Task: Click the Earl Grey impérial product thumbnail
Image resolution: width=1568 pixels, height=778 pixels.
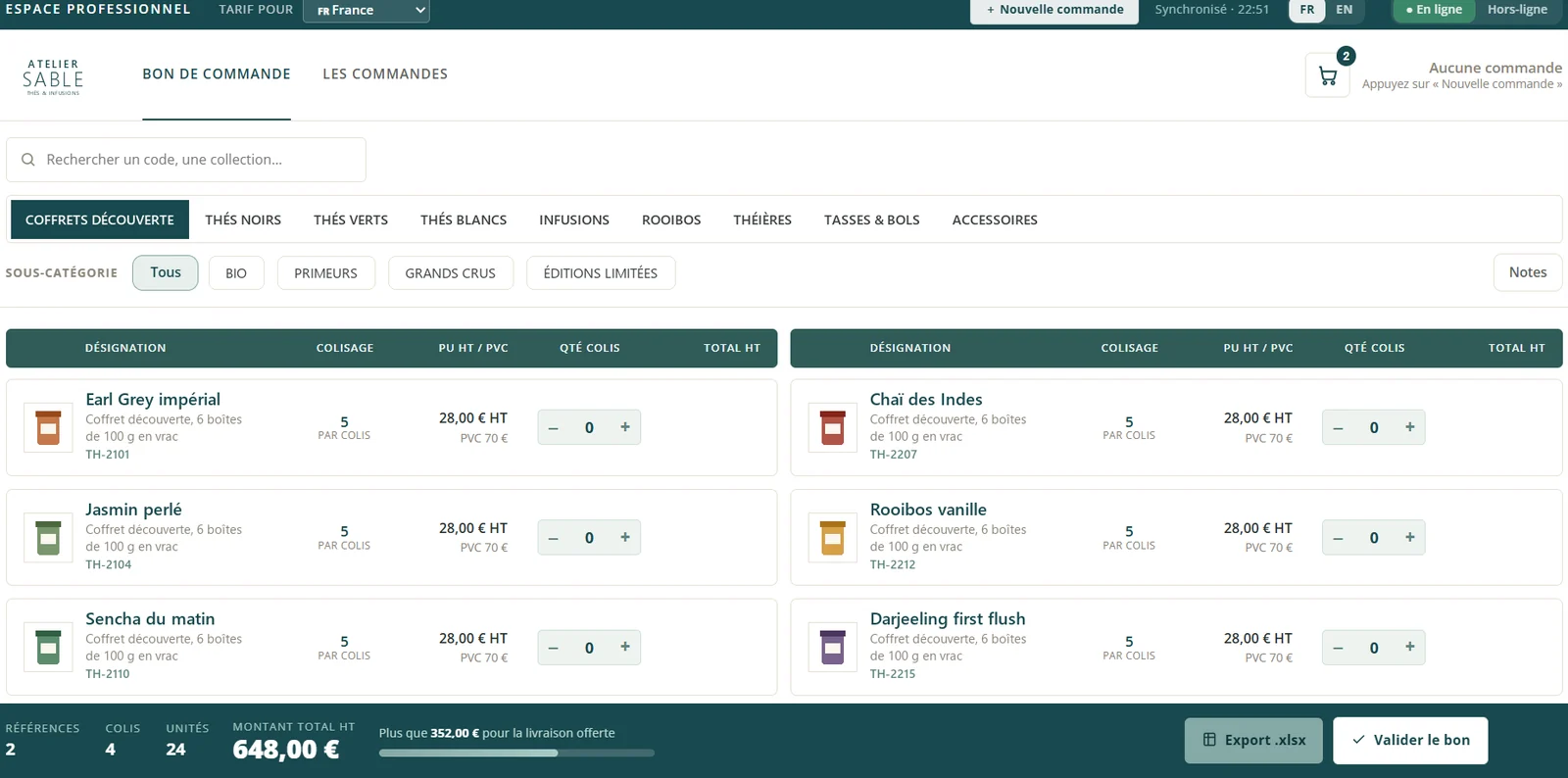Action: click(x=48, y=427)
